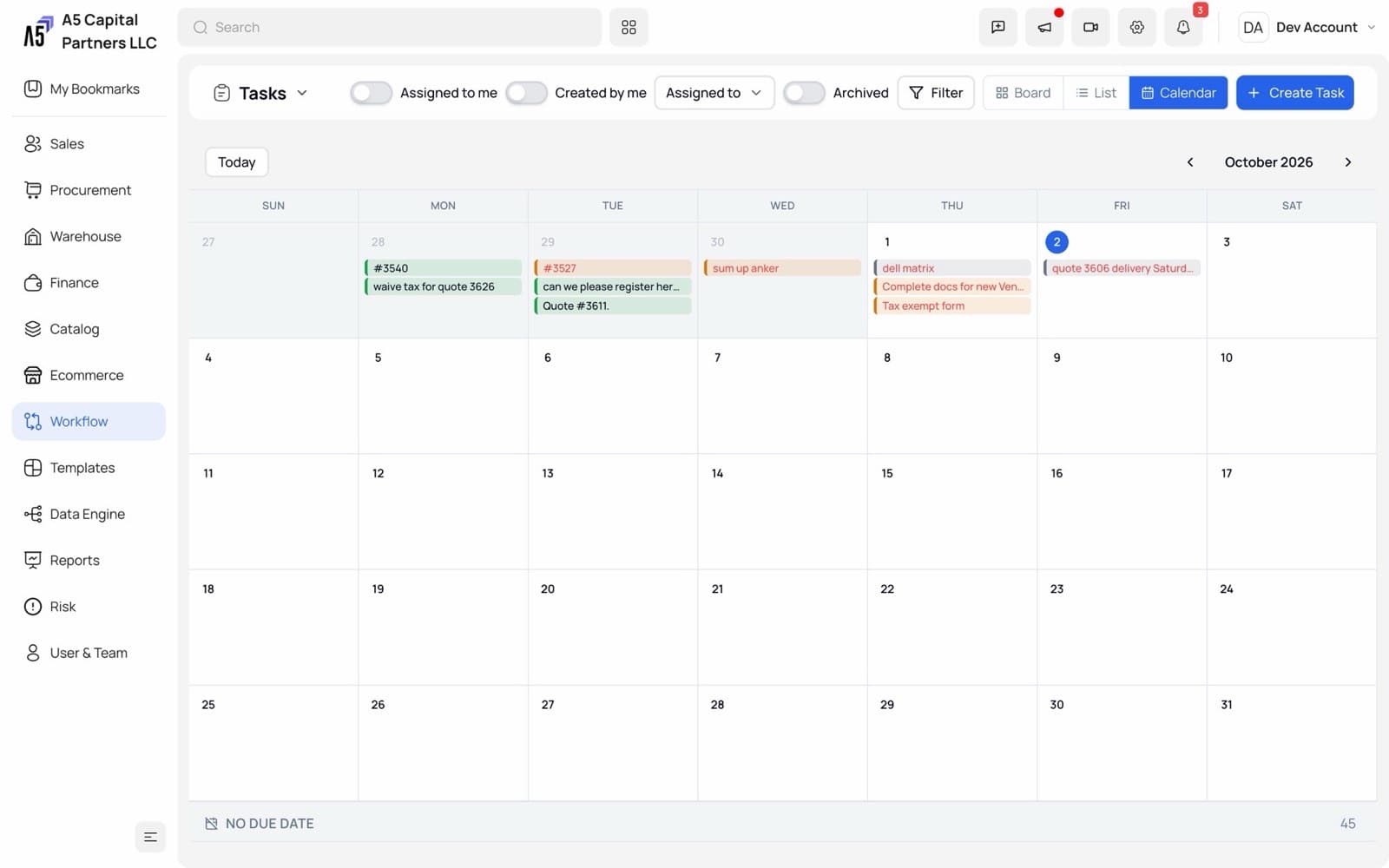Click Create Task button
1389x868 pixels.
coord(1294,93)
